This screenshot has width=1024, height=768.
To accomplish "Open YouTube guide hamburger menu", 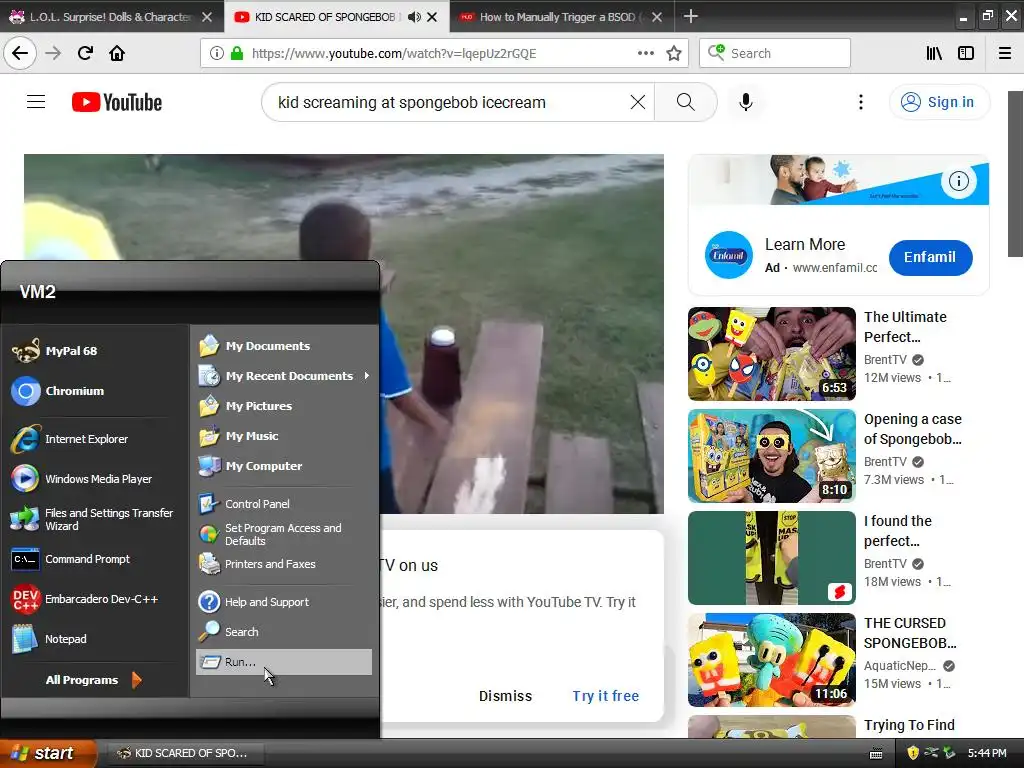I will (36, 102).
